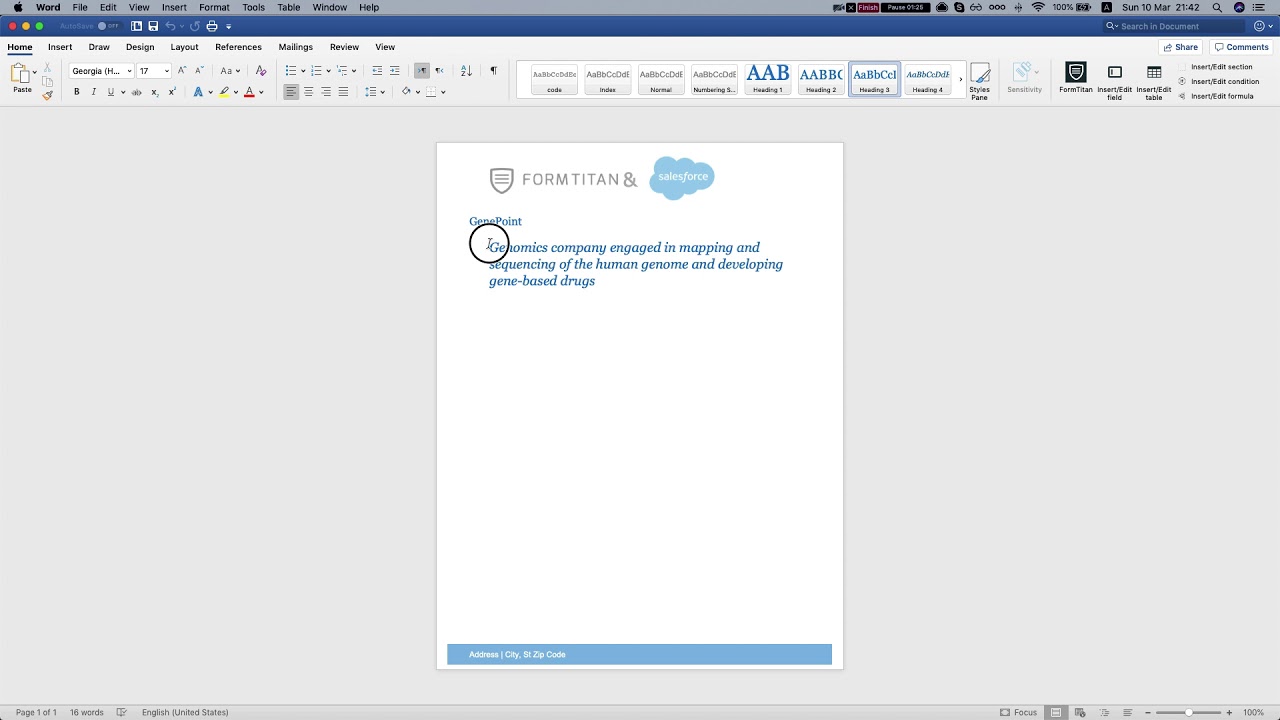
Task: Click the font color red A swatch
Action: 249,92
